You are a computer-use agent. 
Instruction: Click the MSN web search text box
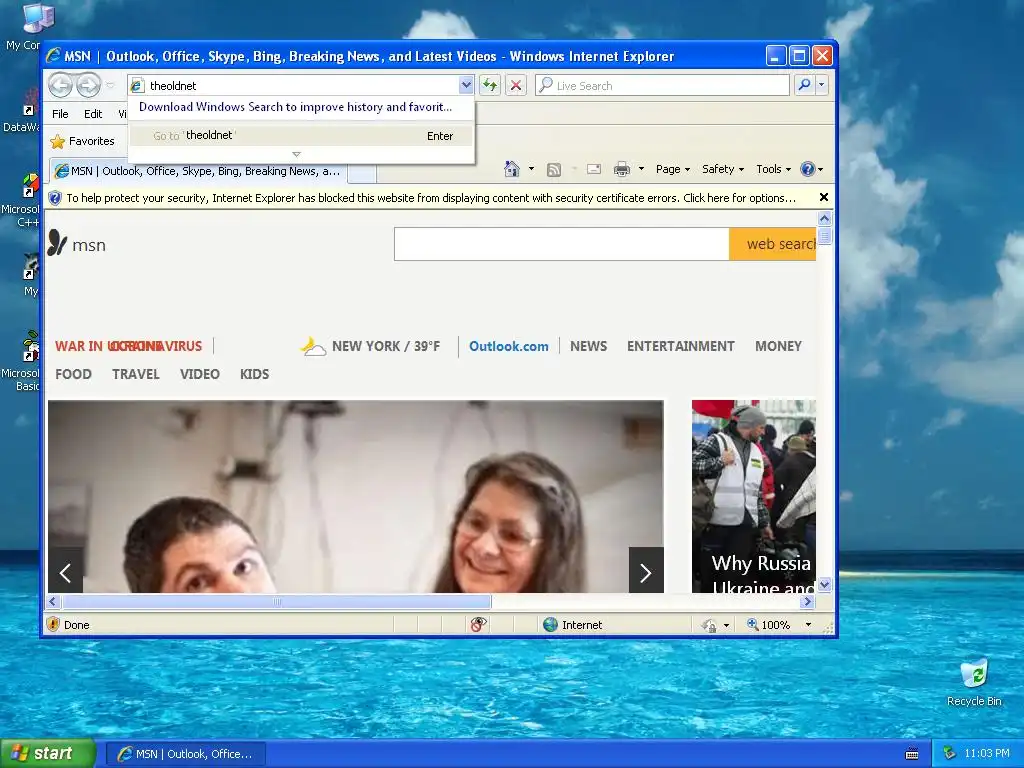(x=562, y=244)
